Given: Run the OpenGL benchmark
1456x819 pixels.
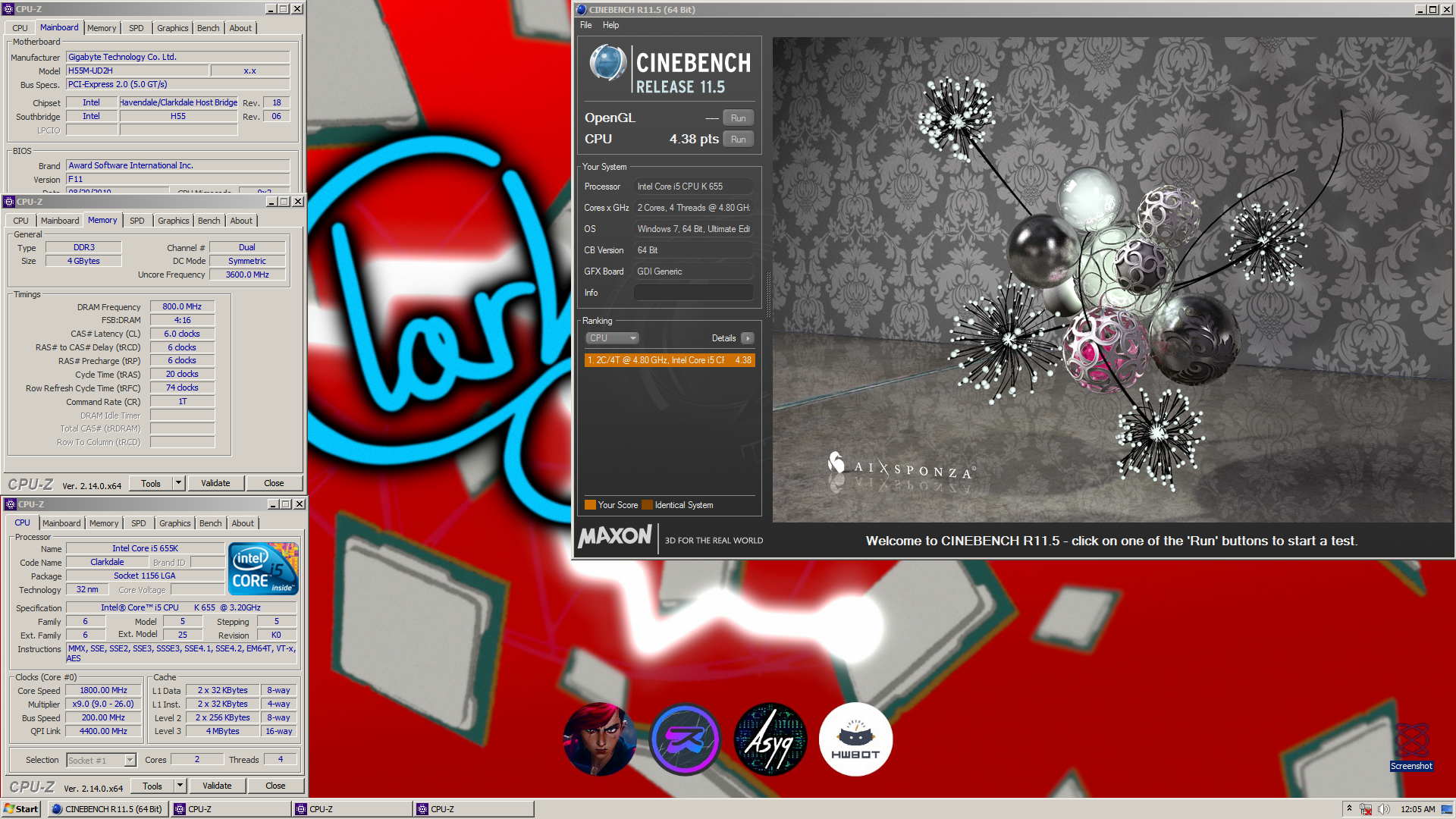Looking at the screenshot, I should [x=739, y=118].
